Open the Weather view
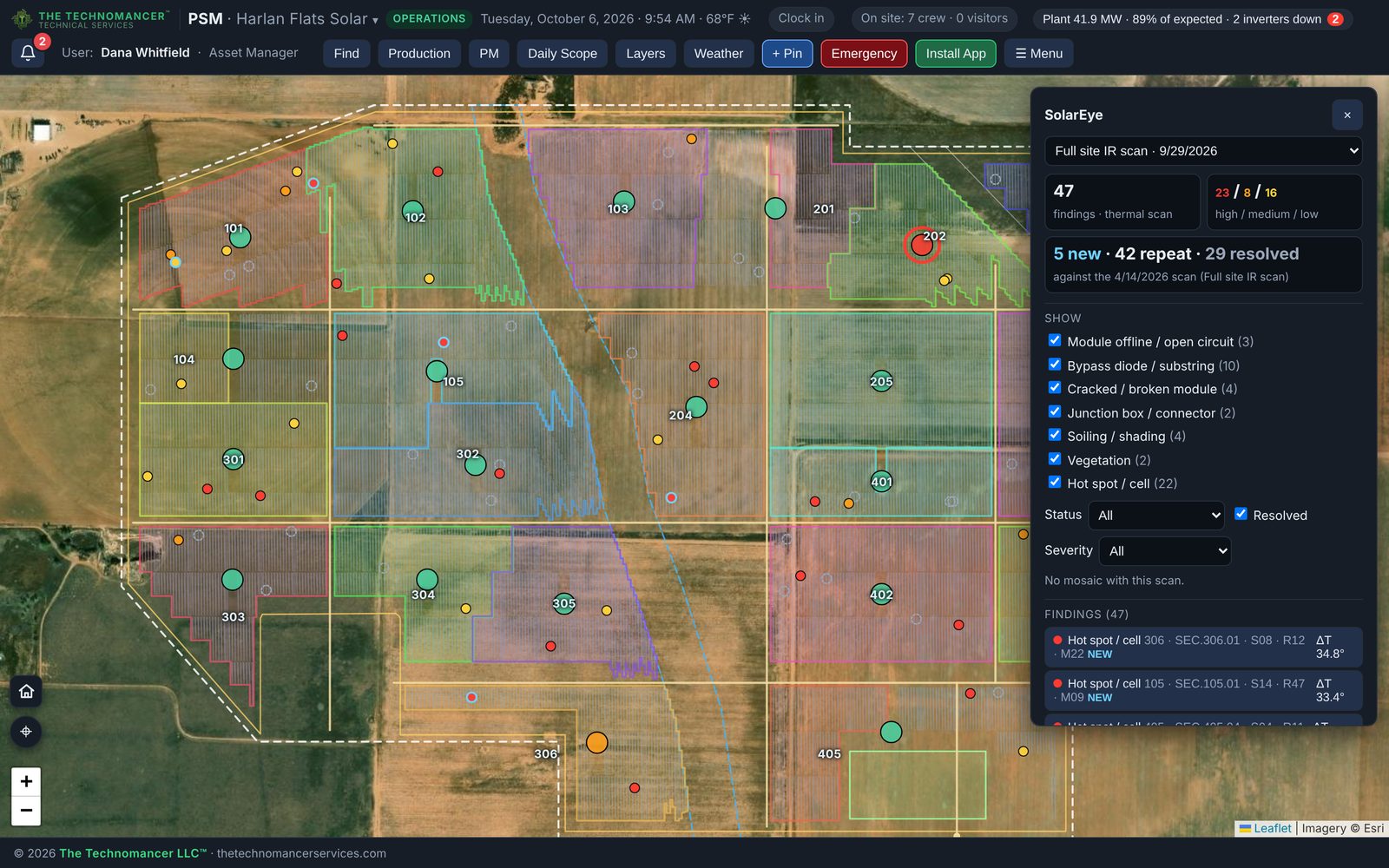Screen dimensions: 1389x868 coord(719,54)
